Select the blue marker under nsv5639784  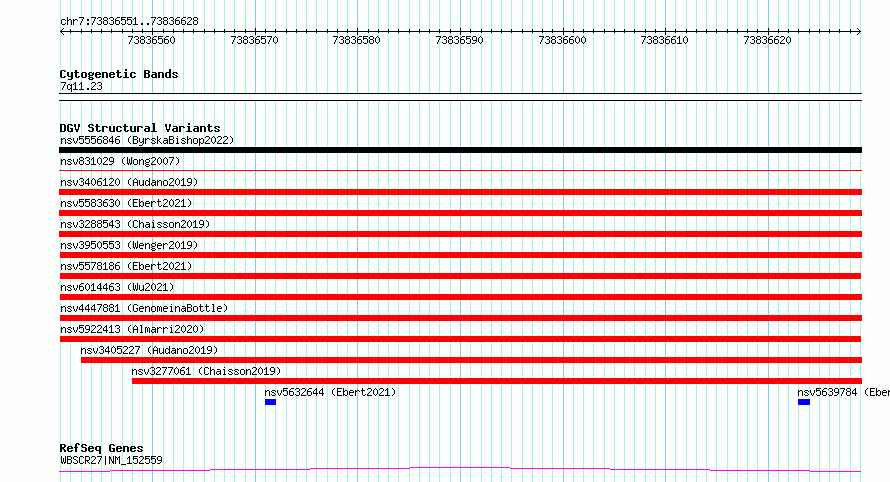click(x=804, y=402)
